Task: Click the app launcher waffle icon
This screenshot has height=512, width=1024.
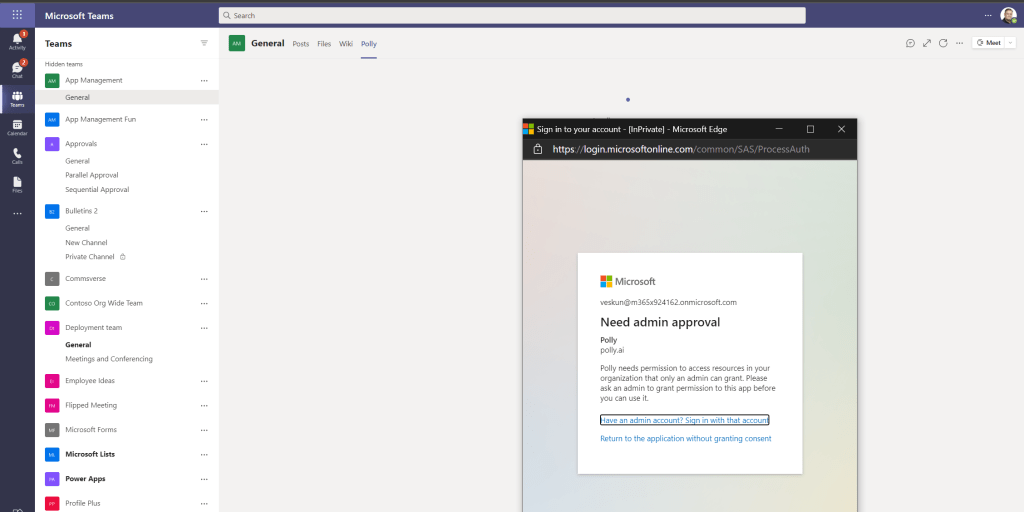Action: pyautogui.click(x=17, y=15)
